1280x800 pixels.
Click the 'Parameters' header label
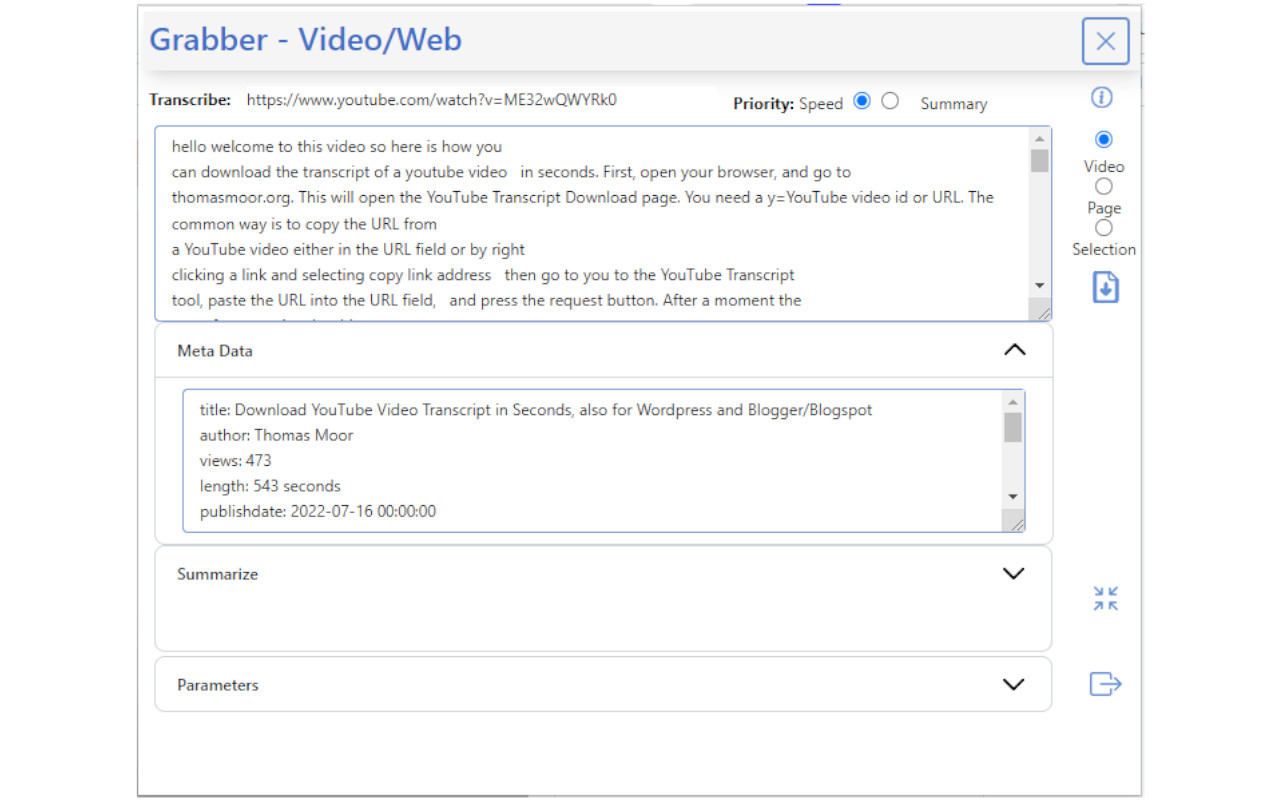click(x=218, y=685)
